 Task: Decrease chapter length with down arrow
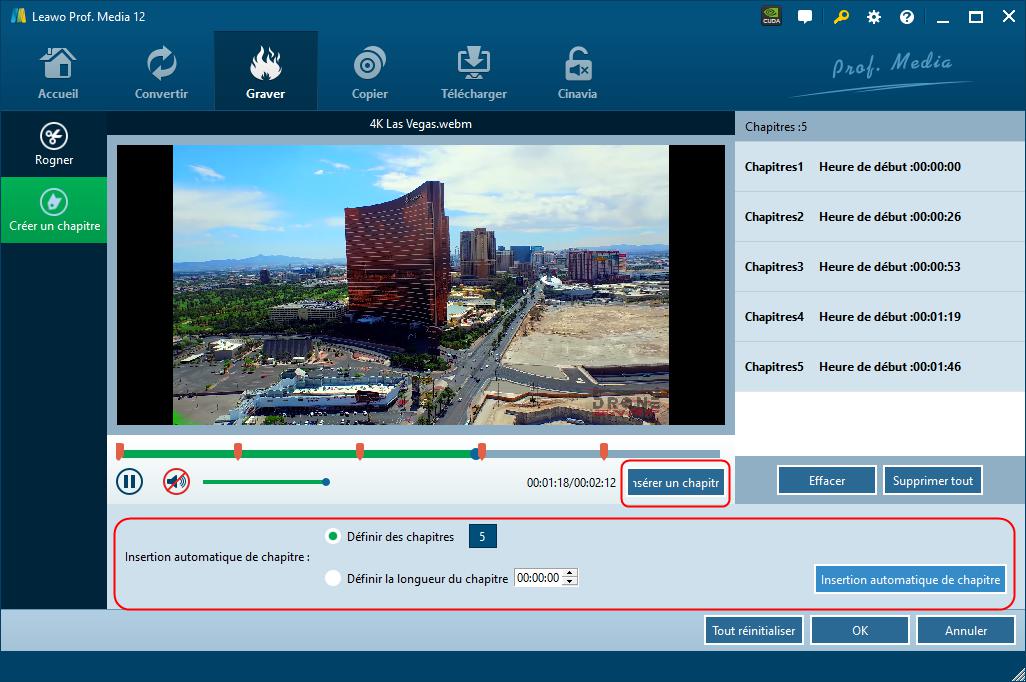570,582
